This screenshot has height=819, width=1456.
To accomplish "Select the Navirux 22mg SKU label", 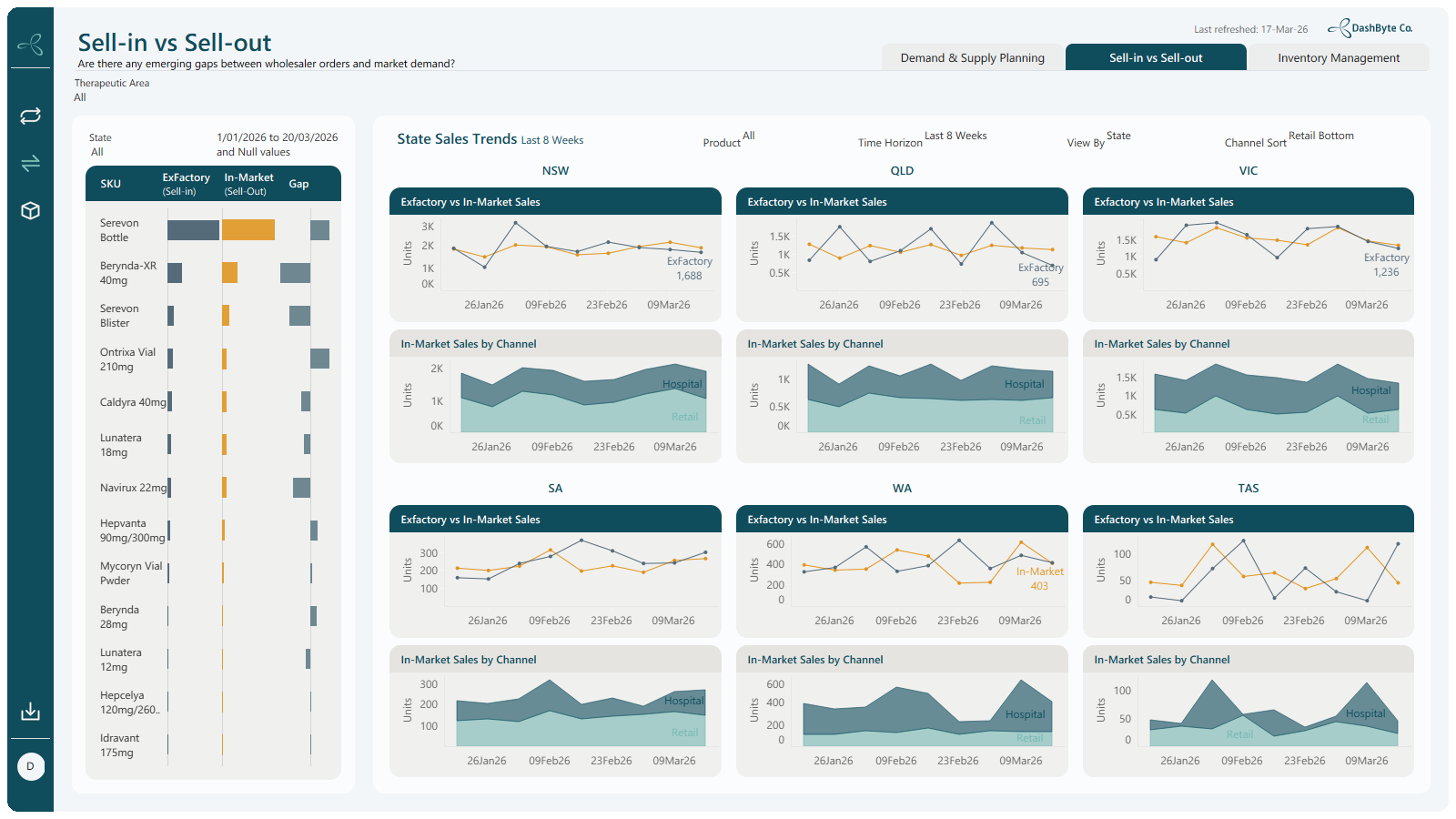I will [133, 488].
